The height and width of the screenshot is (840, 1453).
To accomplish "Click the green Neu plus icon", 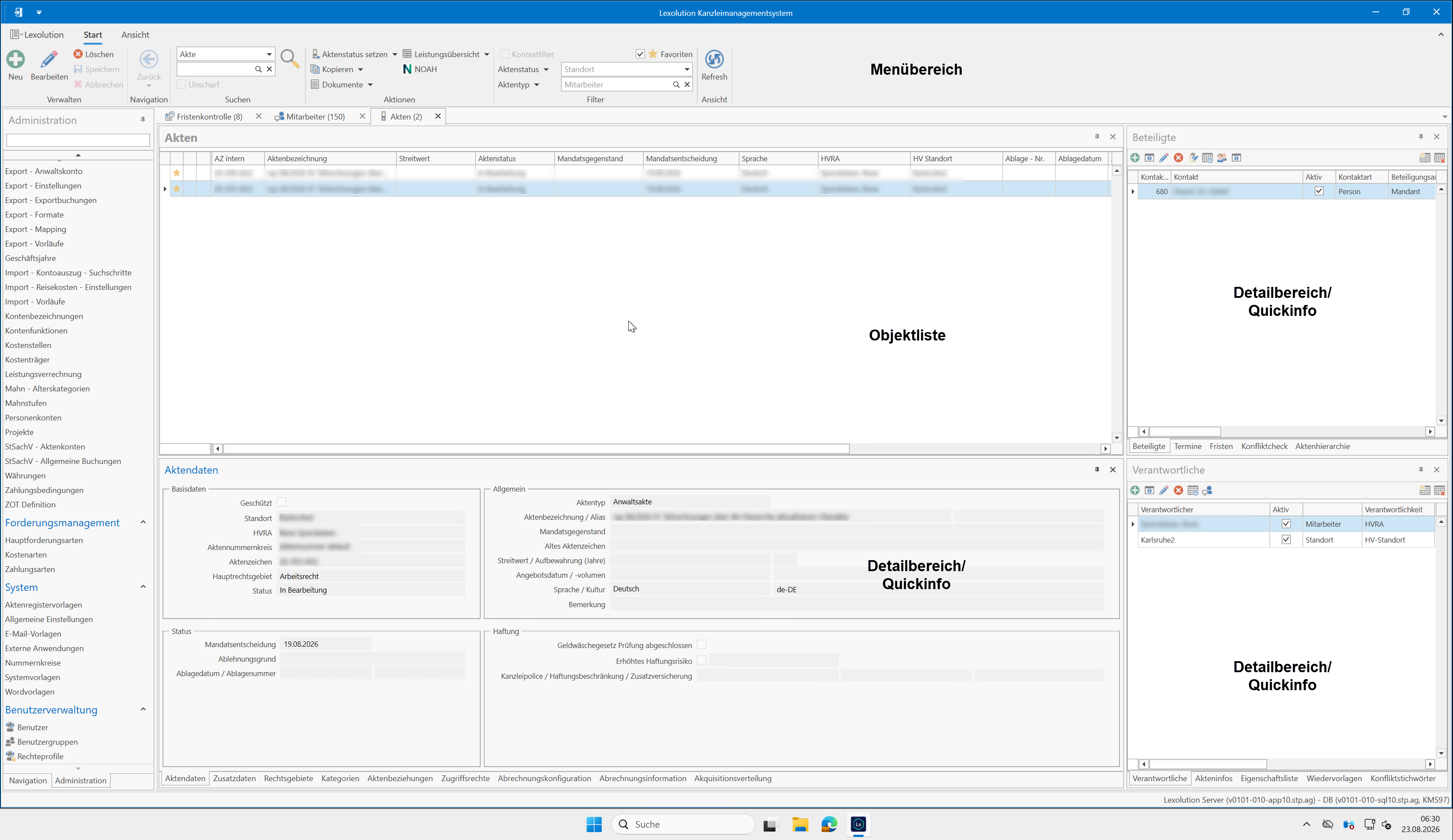I will 15,59.
